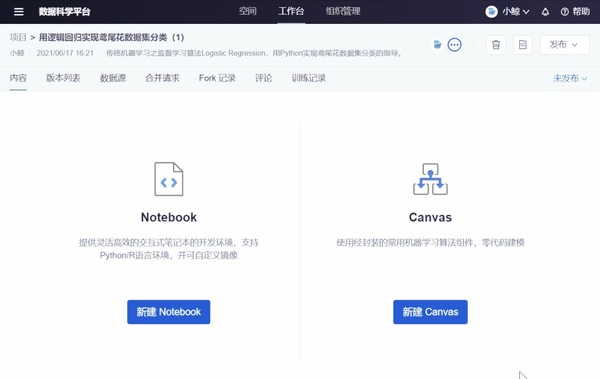Click the help question mark icon
600x379 pixels.
point(565,12)
